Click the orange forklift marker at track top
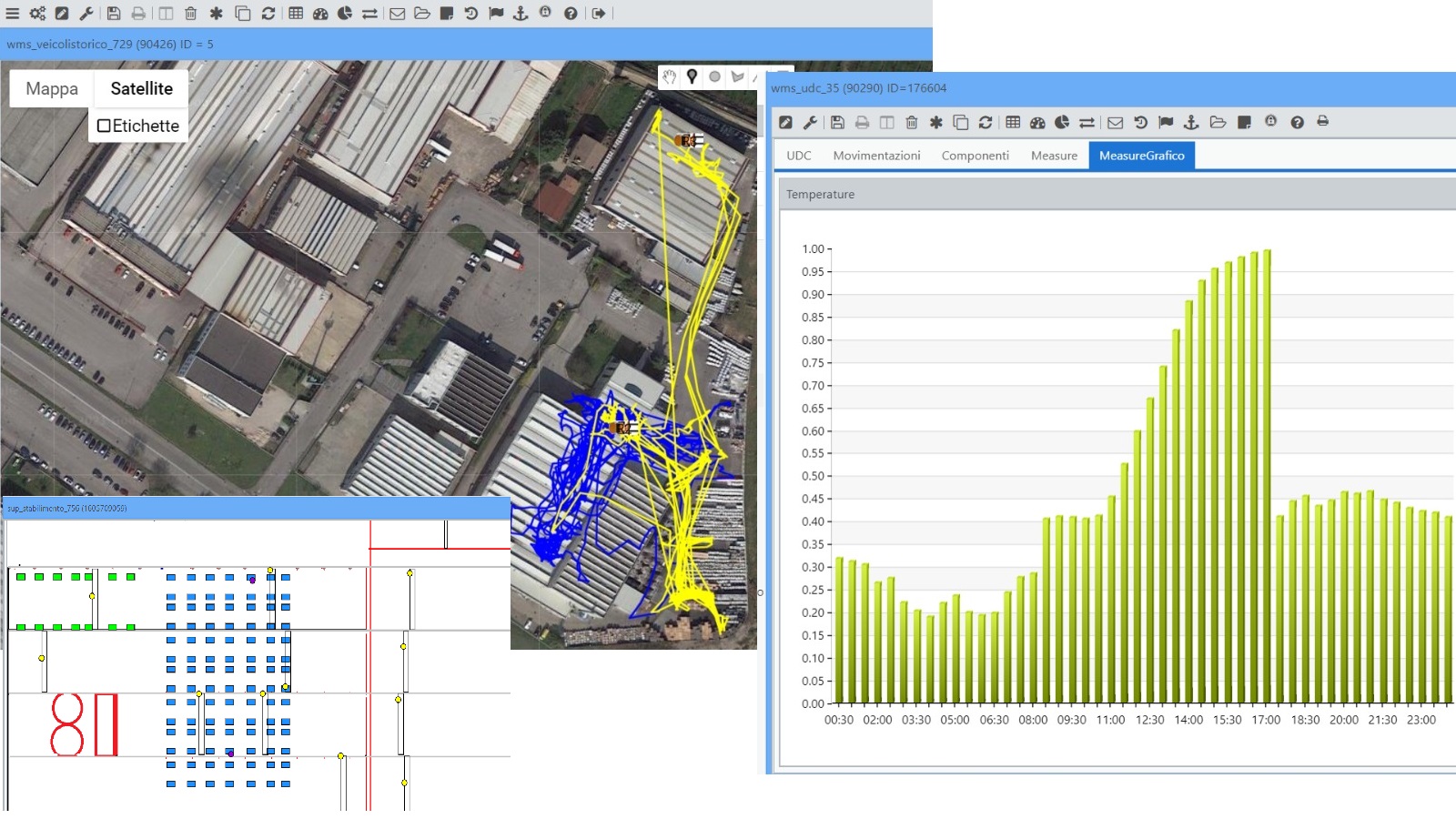 pos(688,140)
